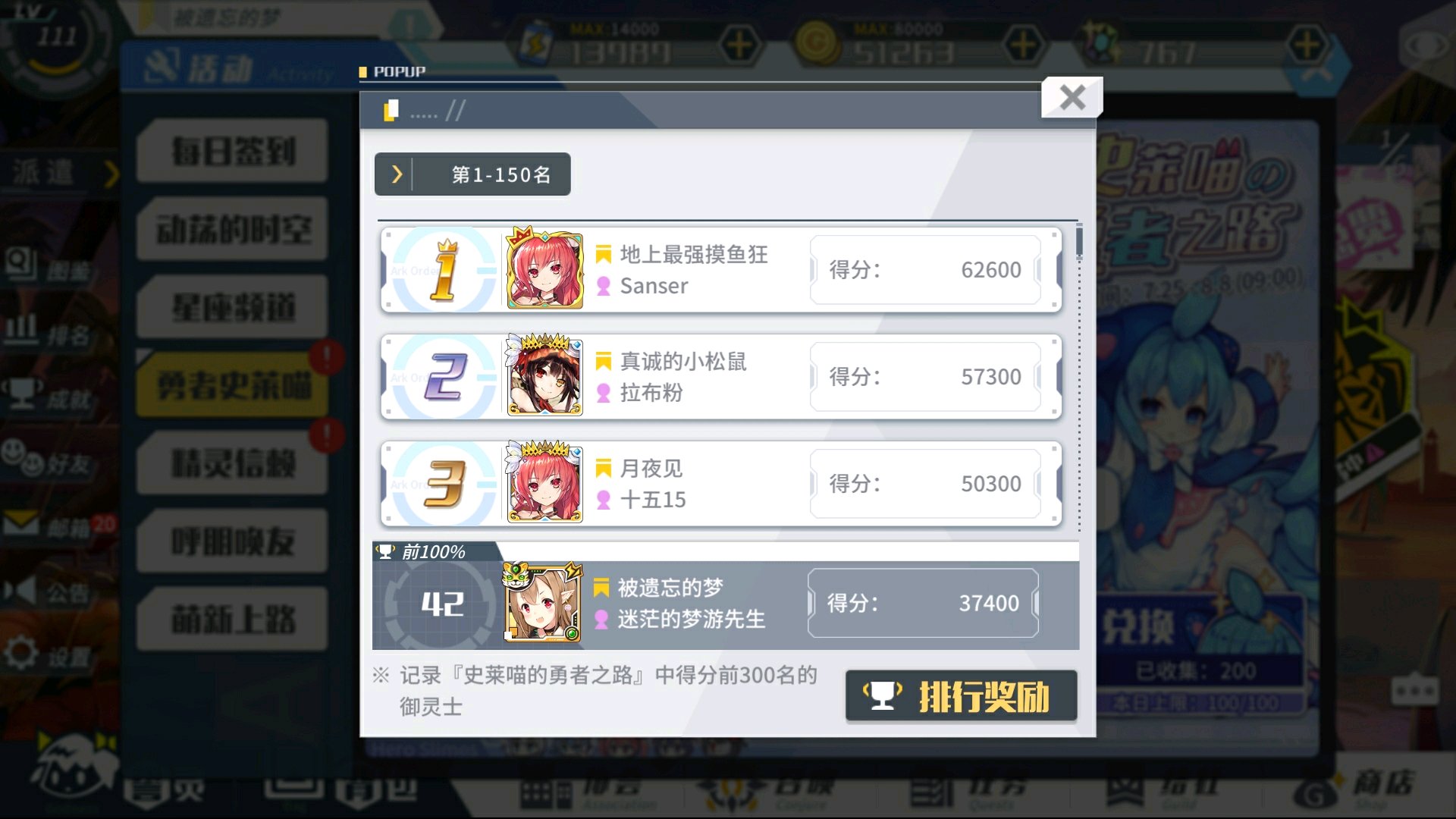Click the gold rank 1 crown icon
The image size is (1456, 819).
coord(444,270)
